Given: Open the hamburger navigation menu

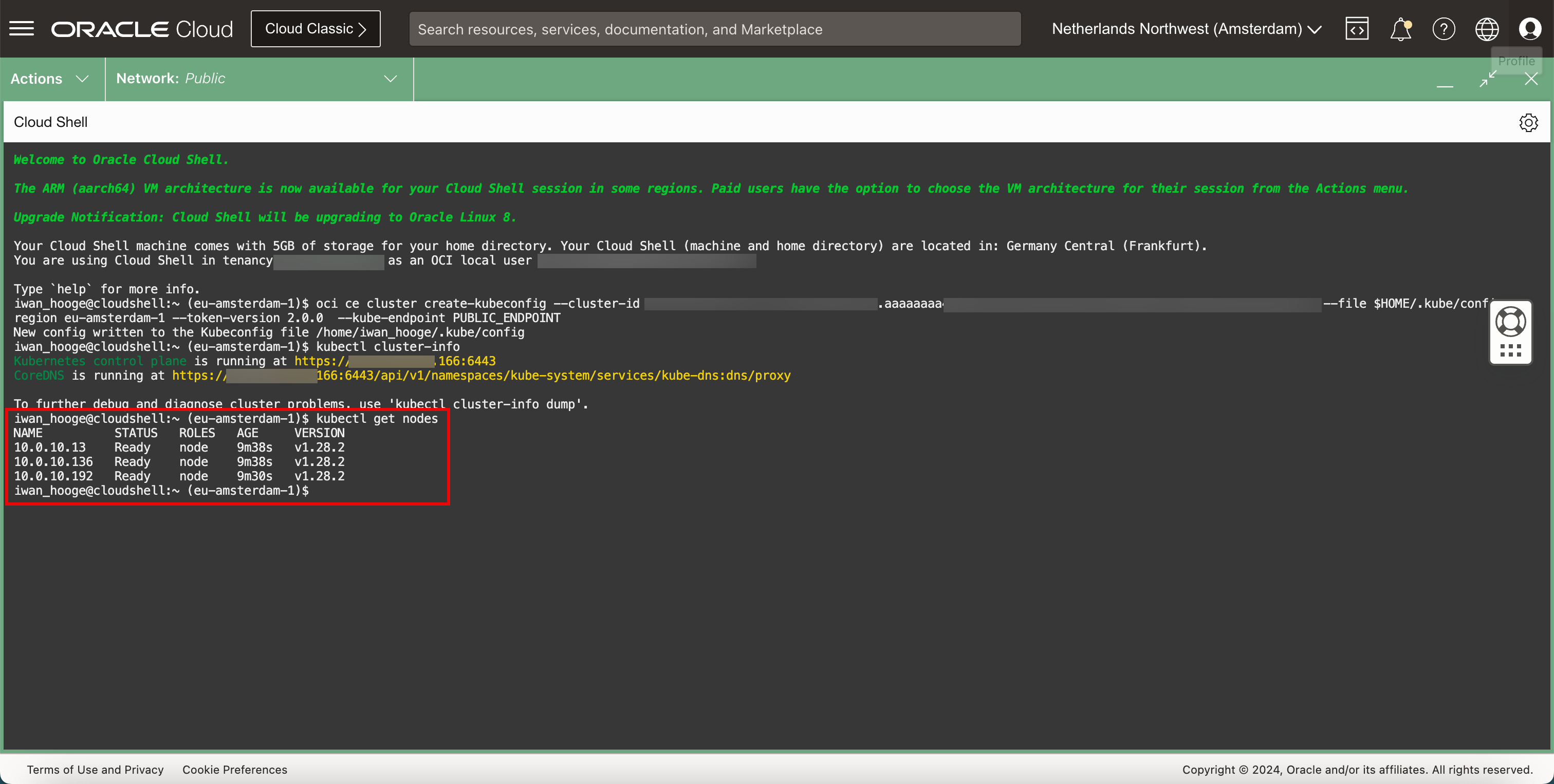Looking at the screenshot, I should point(22,28).
